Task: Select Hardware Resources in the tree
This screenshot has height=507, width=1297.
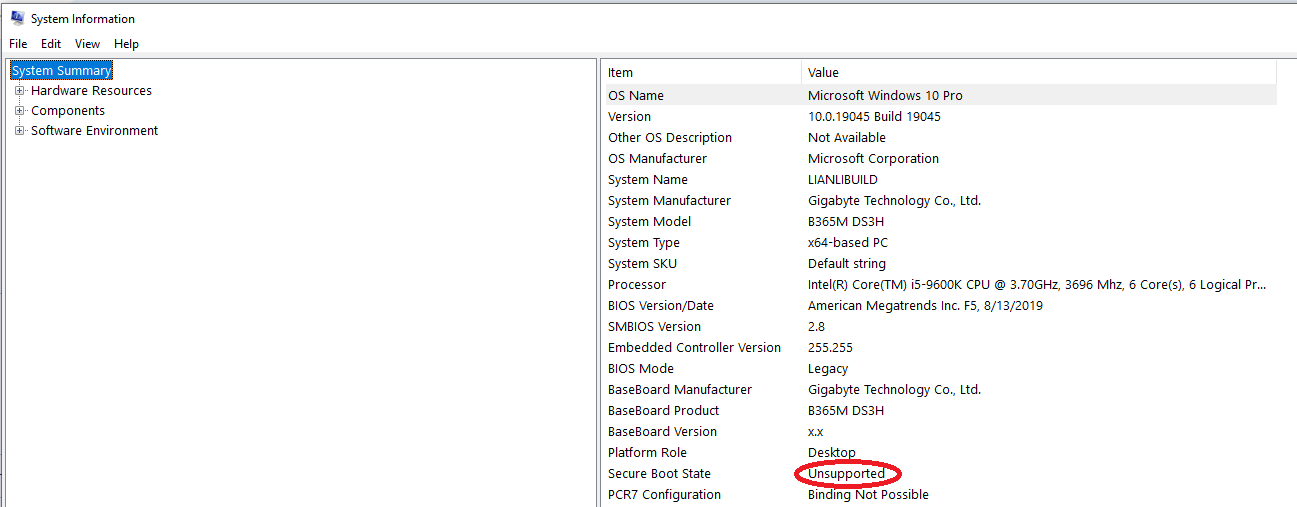Action: tap(91, 91)
